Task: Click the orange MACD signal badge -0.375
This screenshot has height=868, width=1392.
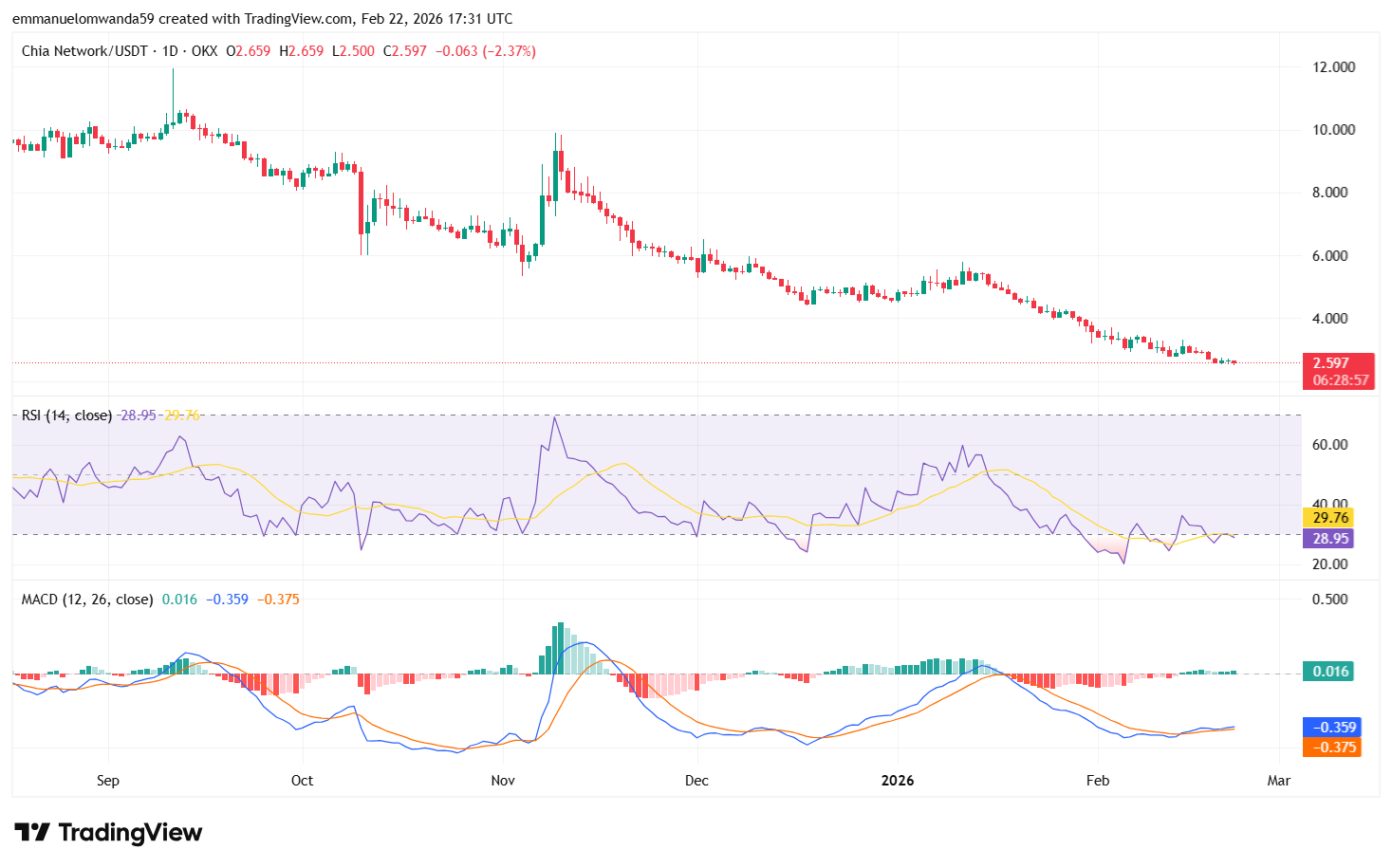Action: [1331, 748]
